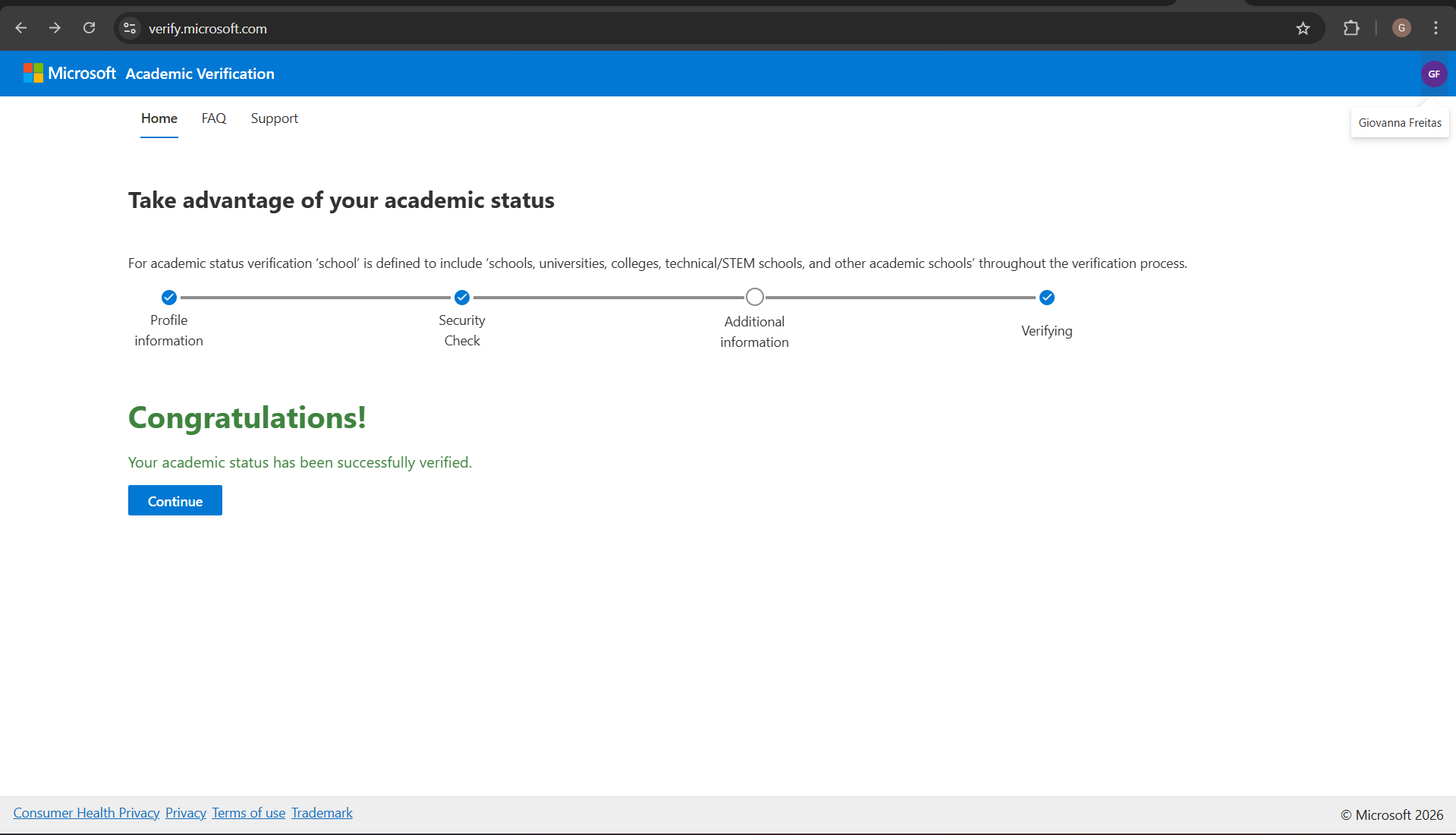
Task: Open the browser extensions puzzle icon
Action: tap(1351, 28)
